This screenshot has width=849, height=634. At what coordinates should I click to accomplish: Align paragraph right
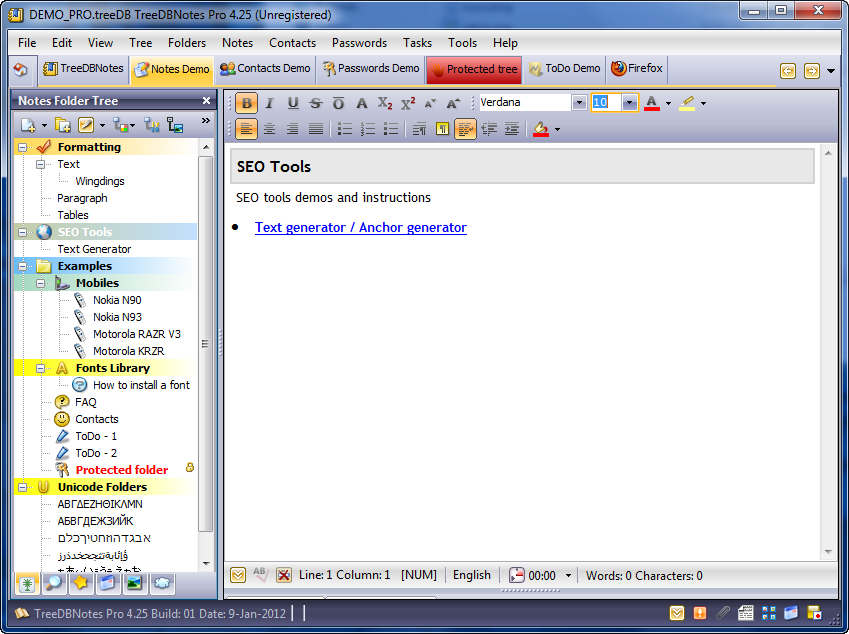[x=292, y=129]
